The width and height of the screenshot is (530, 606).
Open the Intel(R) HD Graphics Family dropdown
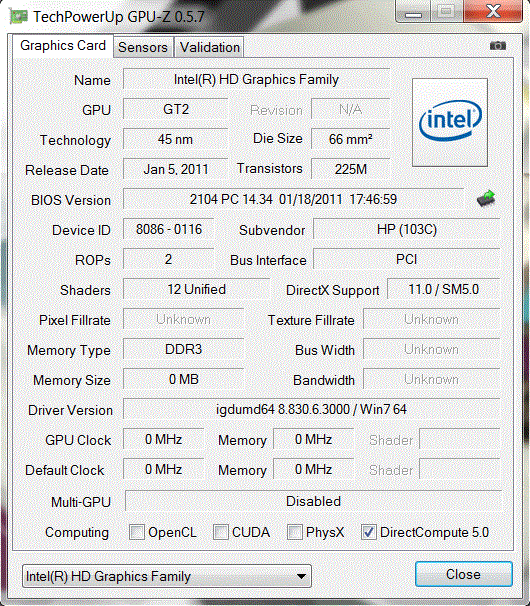click(167, 576)
